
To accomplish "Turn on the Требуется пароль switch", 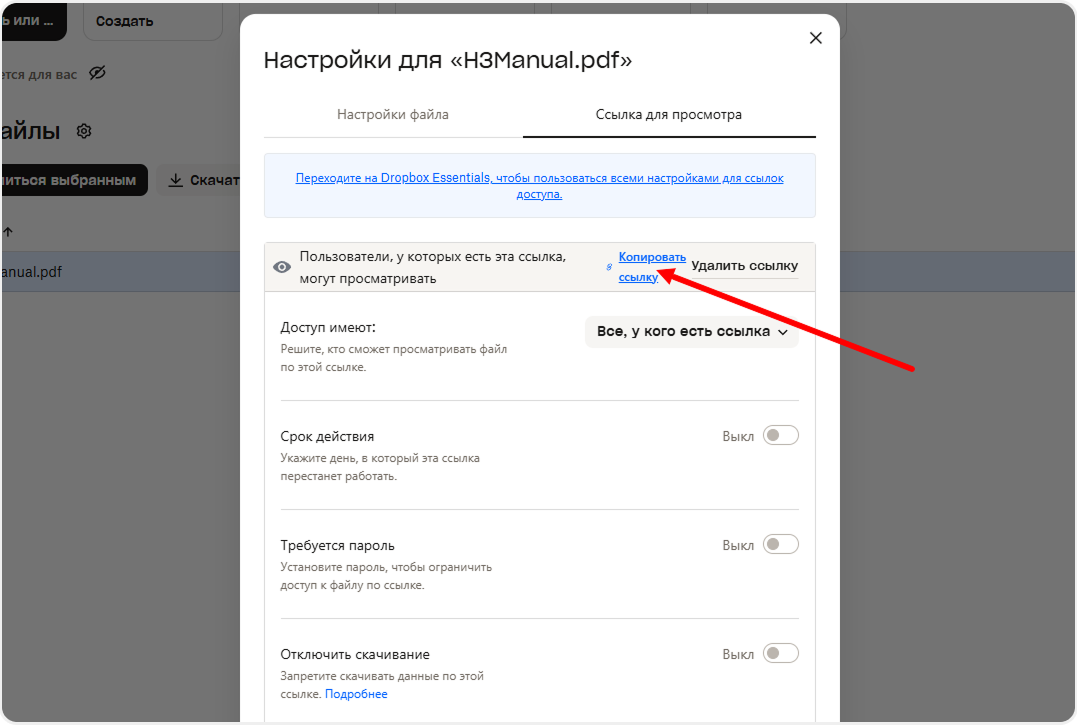I will 780,545.
